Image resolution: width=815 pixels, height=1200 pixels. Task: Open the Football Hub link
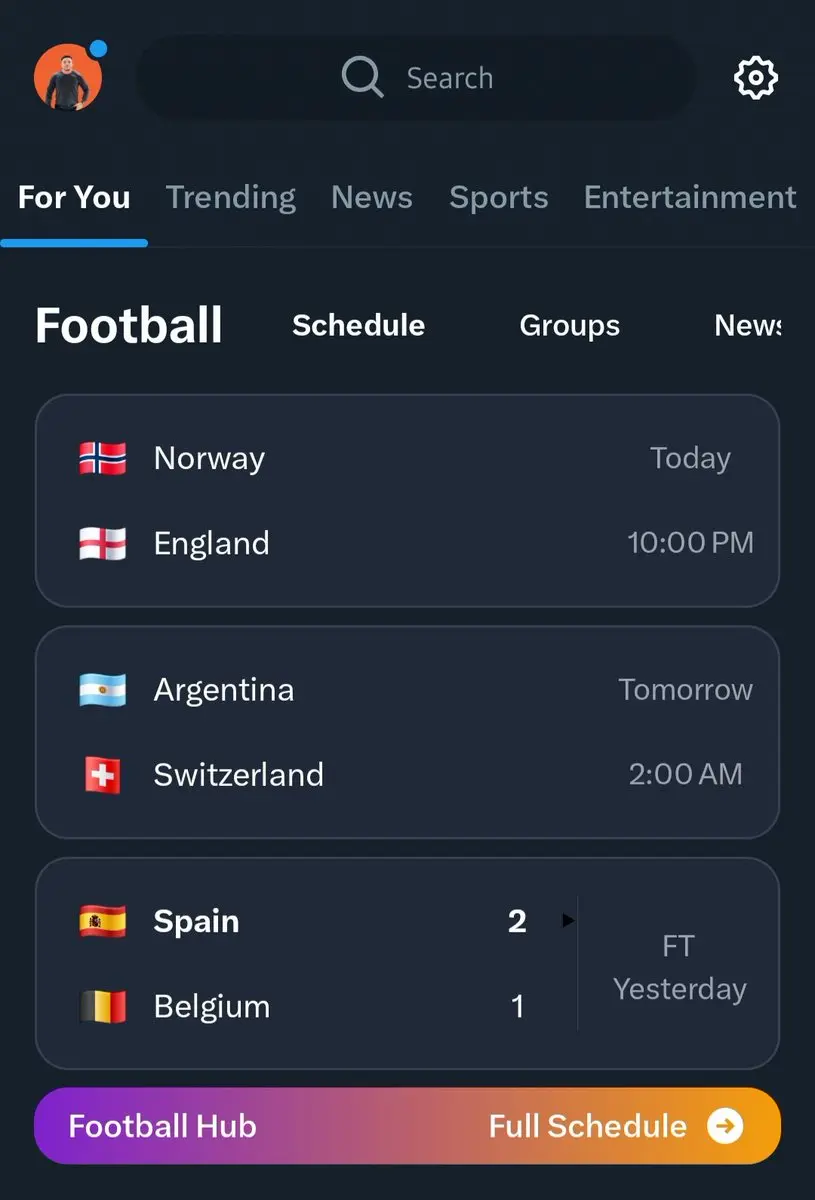163,1127
